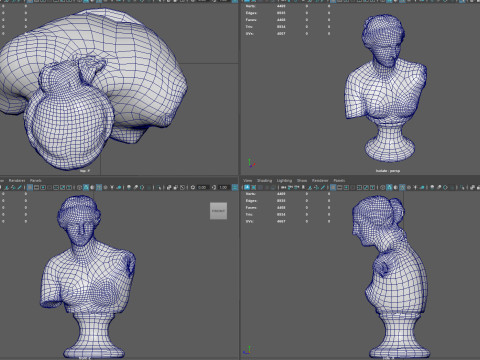Image resolution: width=480 pixels, height=360 pixels.
Task: Toggle X-ray display in bottom-right panel
Action: (x=473, y=187)
